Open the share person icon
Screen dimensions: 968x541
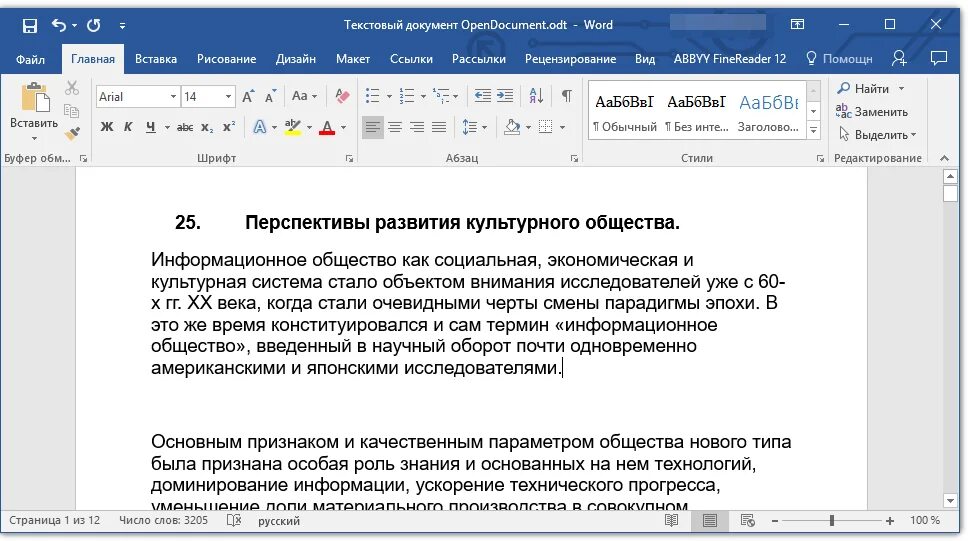pos(899,59)
